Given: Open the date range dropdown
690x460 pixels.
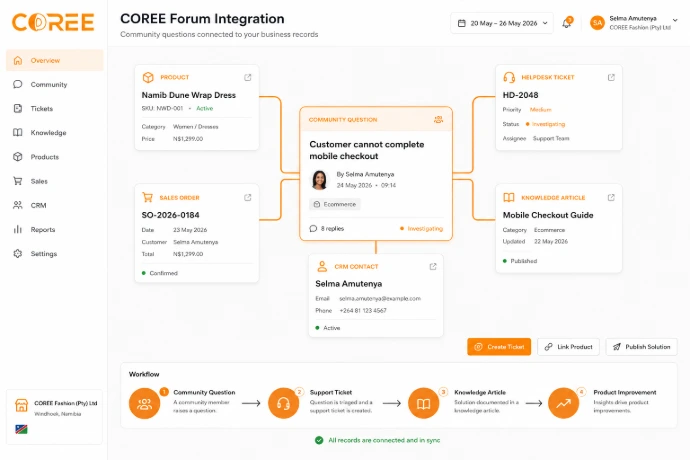Looking at the screenshot, I should 502,23.
